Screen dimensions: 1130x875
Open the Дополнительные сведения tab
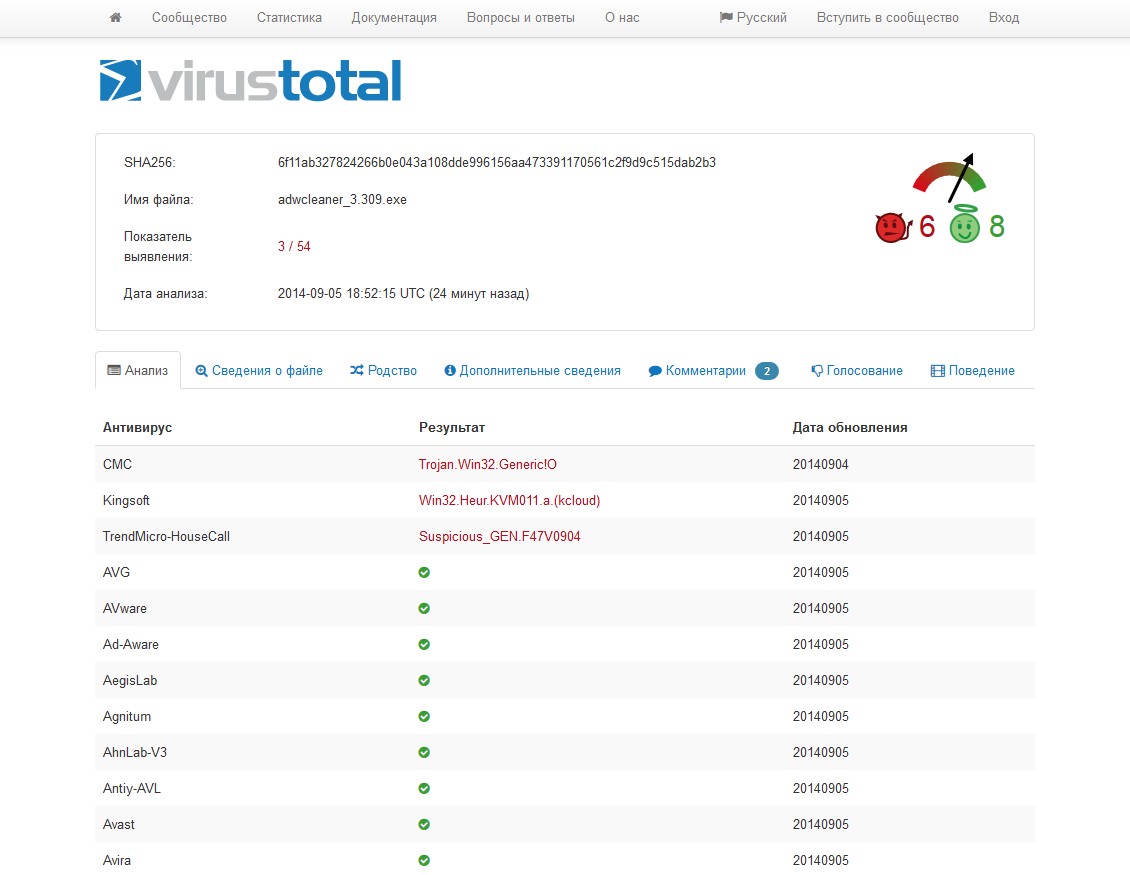point(532,370)
